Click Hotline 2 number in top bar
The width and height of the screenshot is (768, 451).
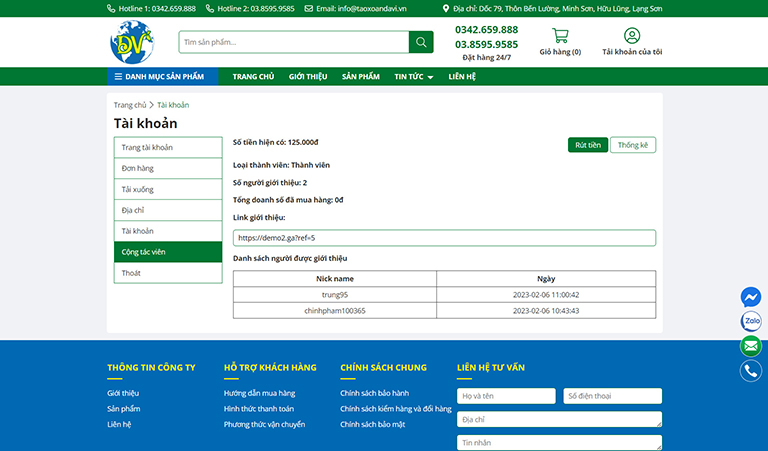pos(272,8)
